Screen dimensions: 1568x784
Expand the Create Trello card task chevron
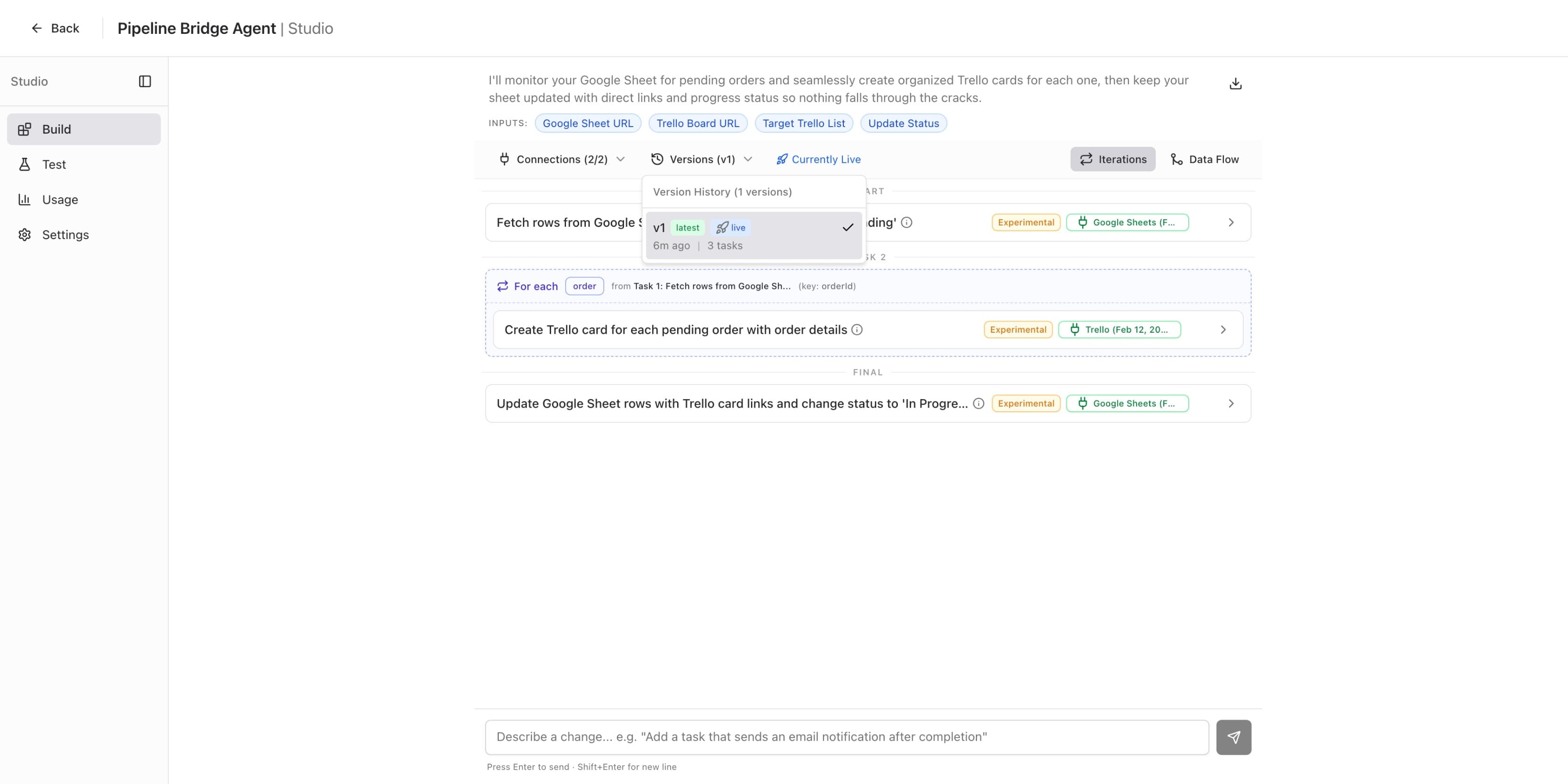click(1223, 329)
